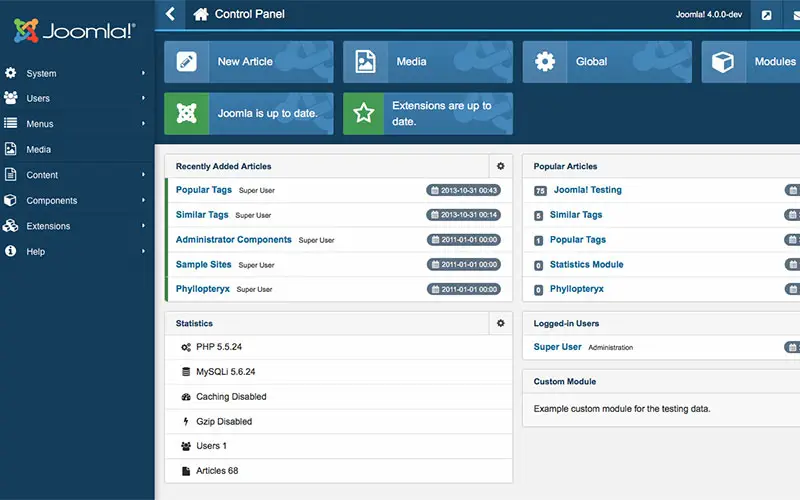Open the System menu item
Image resolution: width=800 pixels, height=500 pixels.
coord(77,73)
